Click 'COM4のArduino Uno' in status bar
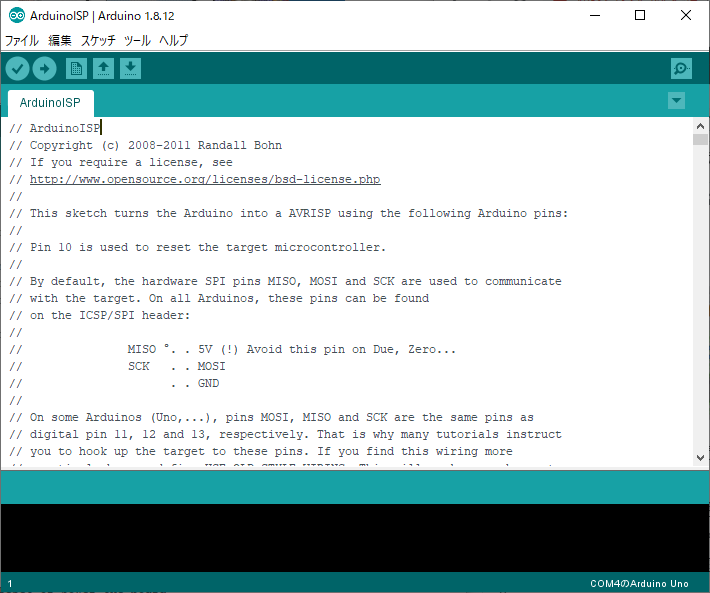710x593 pixels. [x=639, y=583]
